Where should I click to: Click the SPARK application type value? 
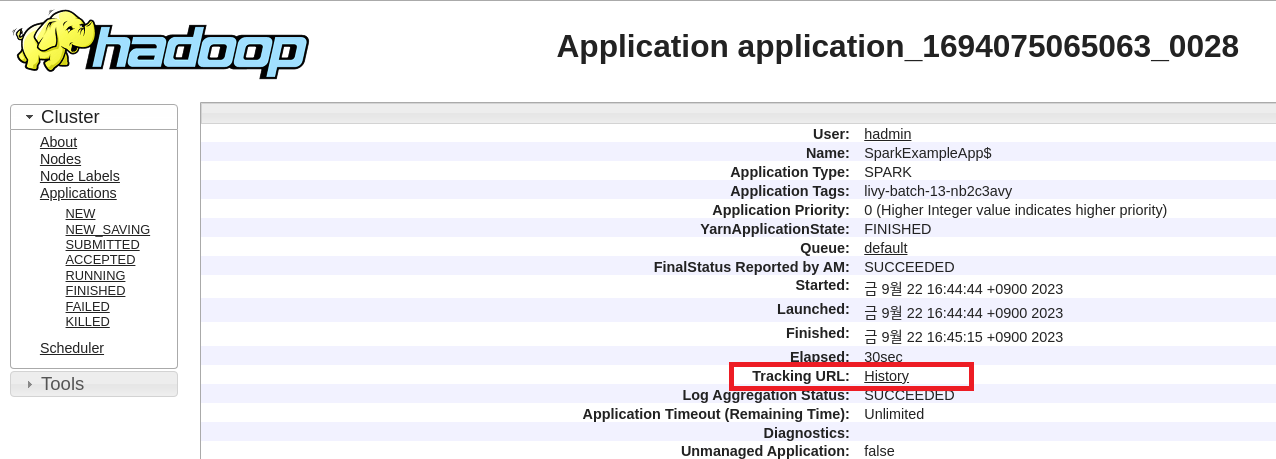[888, 172]
